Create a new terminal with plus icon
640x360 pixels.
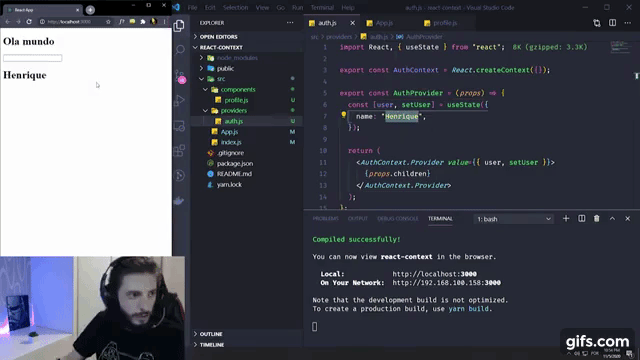tap(566, 219)
